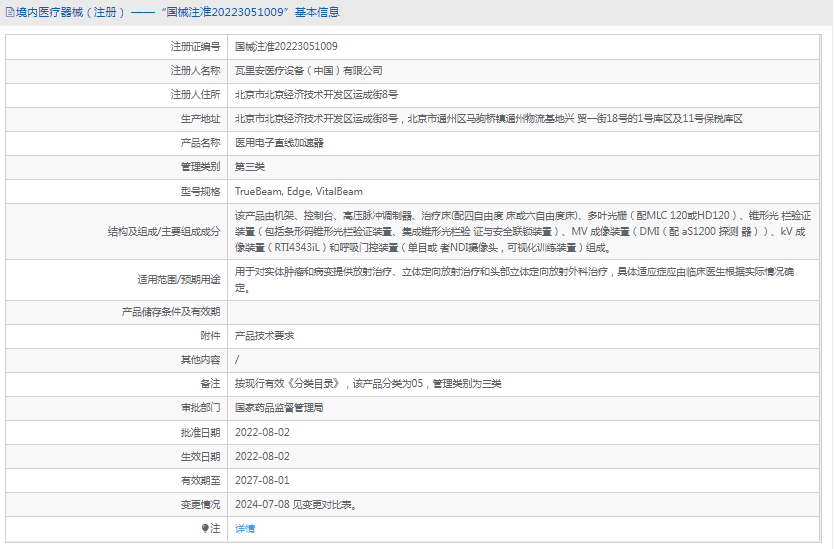Click the 生效日期 value 2022-08-02
The image size is (834, 549).
click(262, 456)
